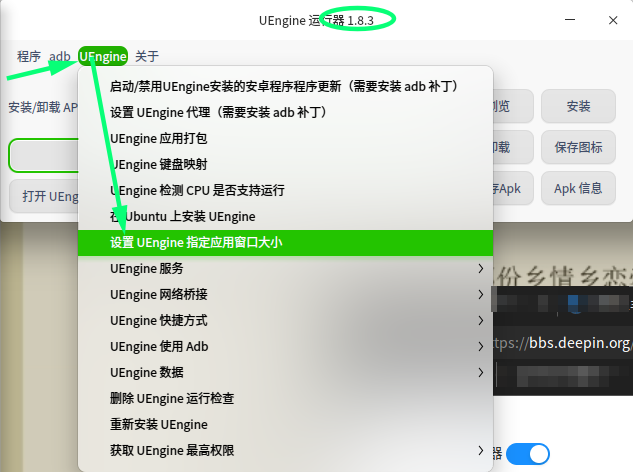Toggle the blue switch at bottom right
633x472 pixels.
pyautogui.click(x=528, y=454)
